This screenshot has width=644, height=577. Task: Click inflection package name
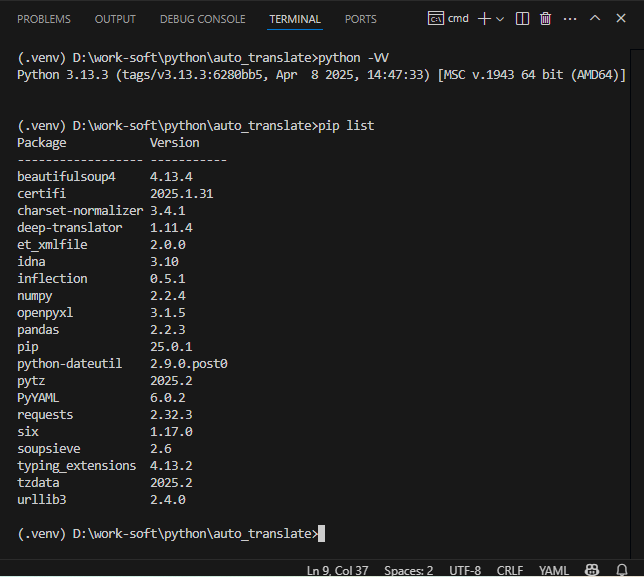(x=52, y=278)
